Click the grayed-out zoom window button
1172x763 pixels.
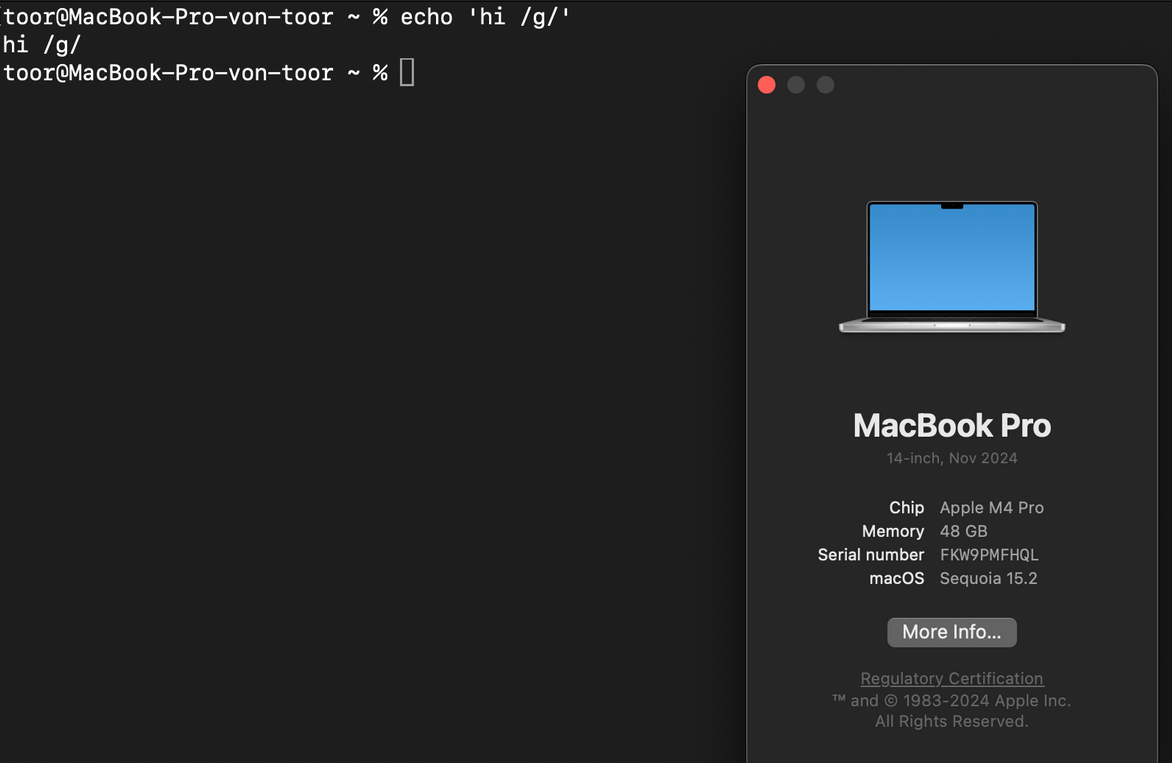coord(825,85)
